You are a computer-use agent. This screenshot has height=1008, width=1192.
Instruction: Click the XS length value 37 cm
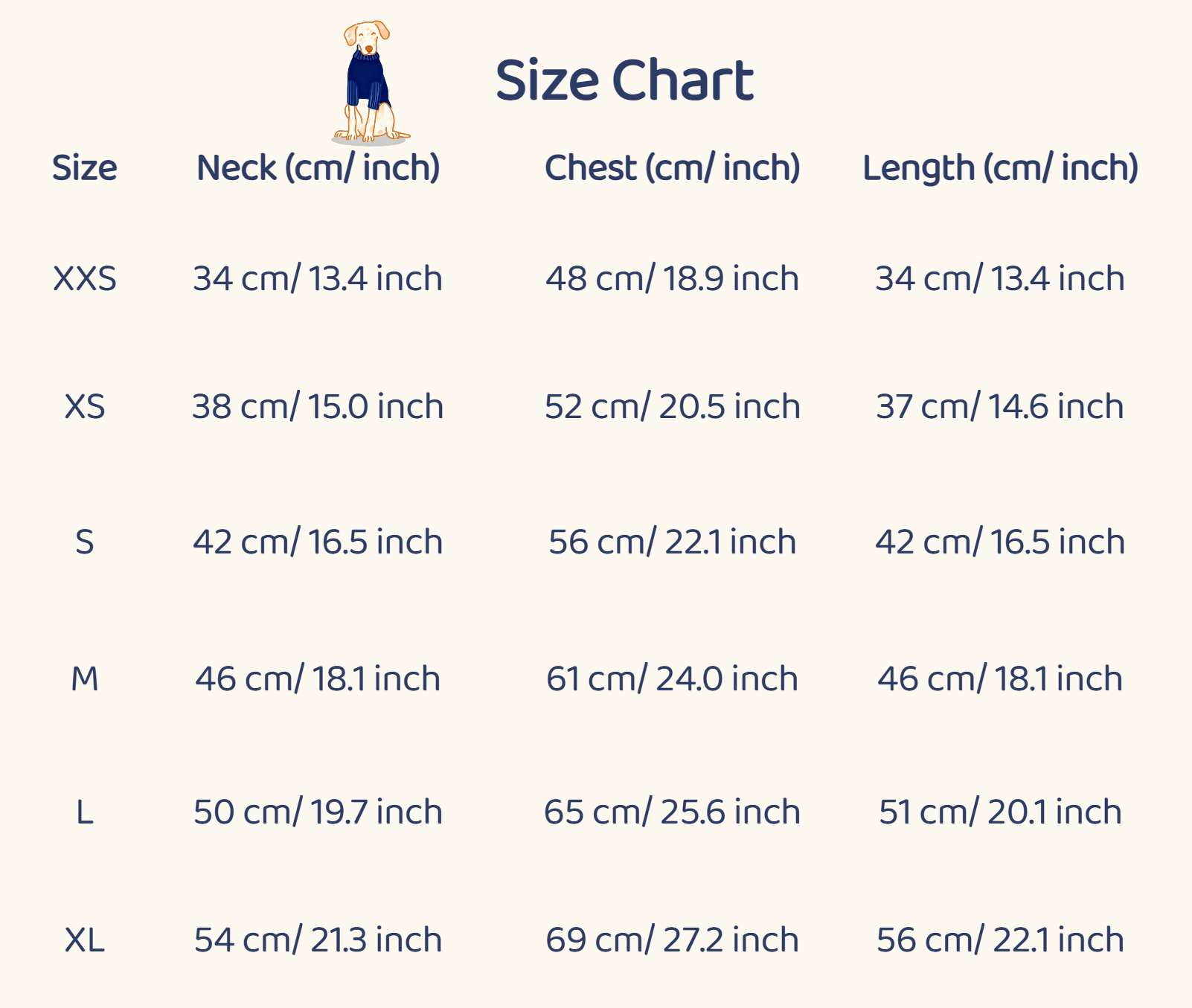click(1000, 407)
